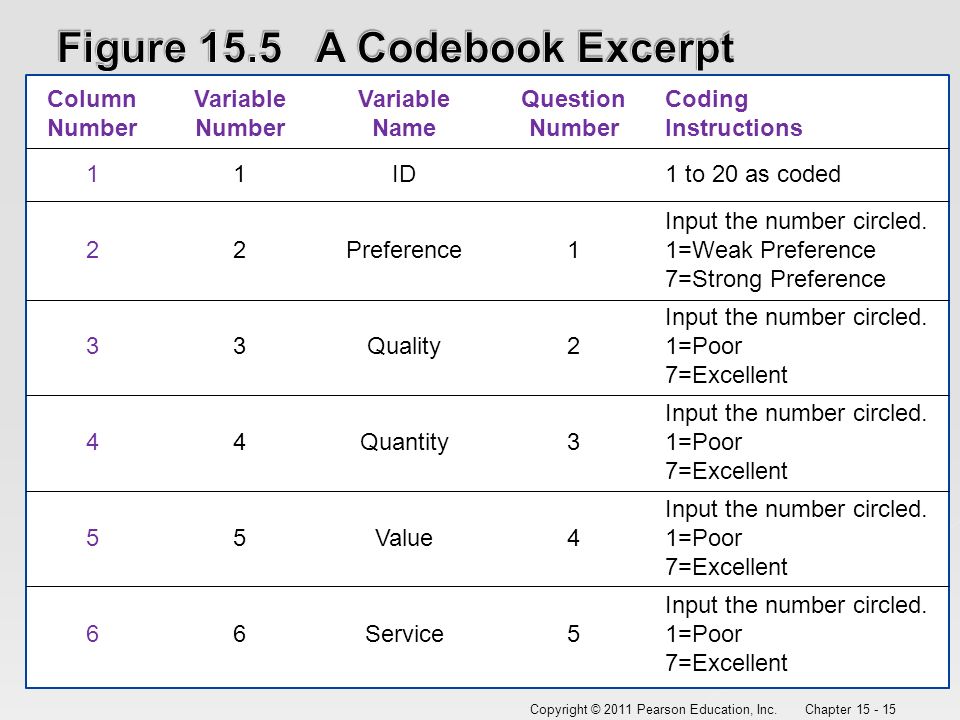Viewport: 960px width, 720px height.
Task: Click the Variable Name column header
Action: 404,113
